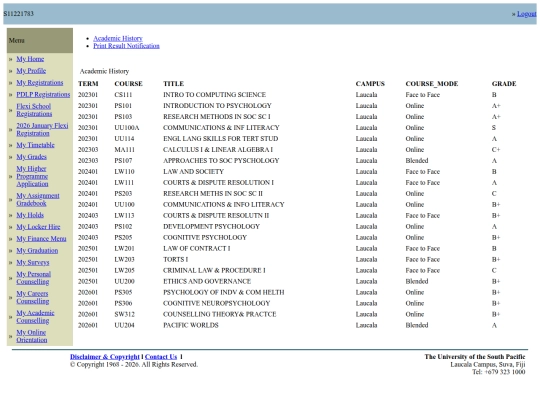
Task: Click the Contact Us link
Action: (x=161, y=357)
